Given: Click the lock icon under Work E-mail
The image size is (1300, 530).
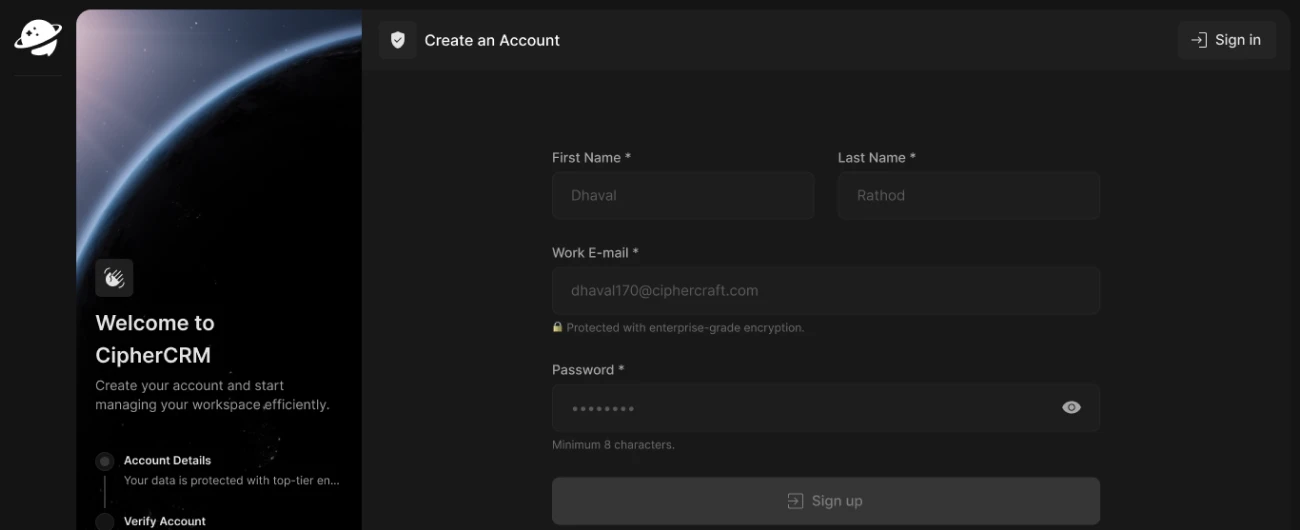Looking at the screenshot, I should [558, 327].
